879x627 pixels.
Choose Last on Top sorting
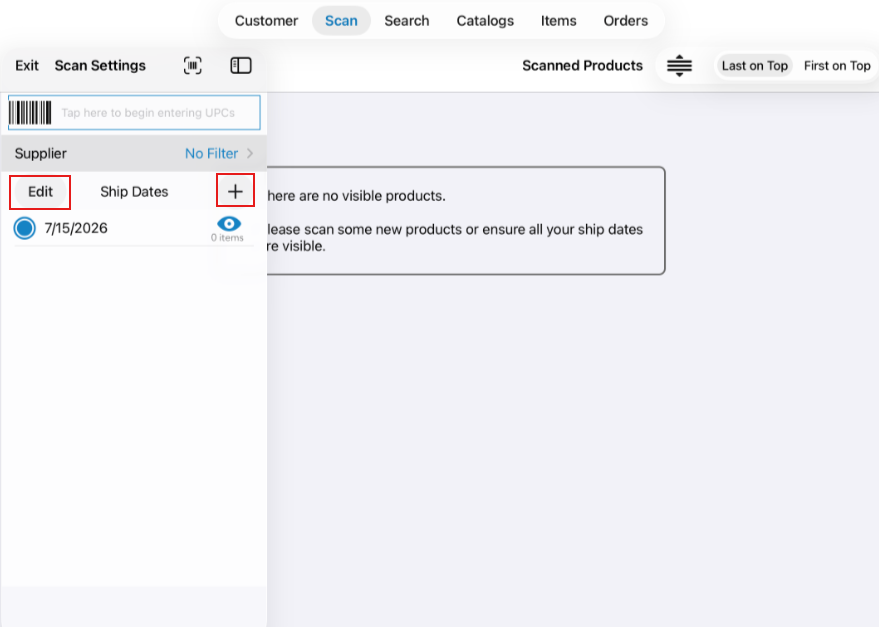(x=755, y=66)
